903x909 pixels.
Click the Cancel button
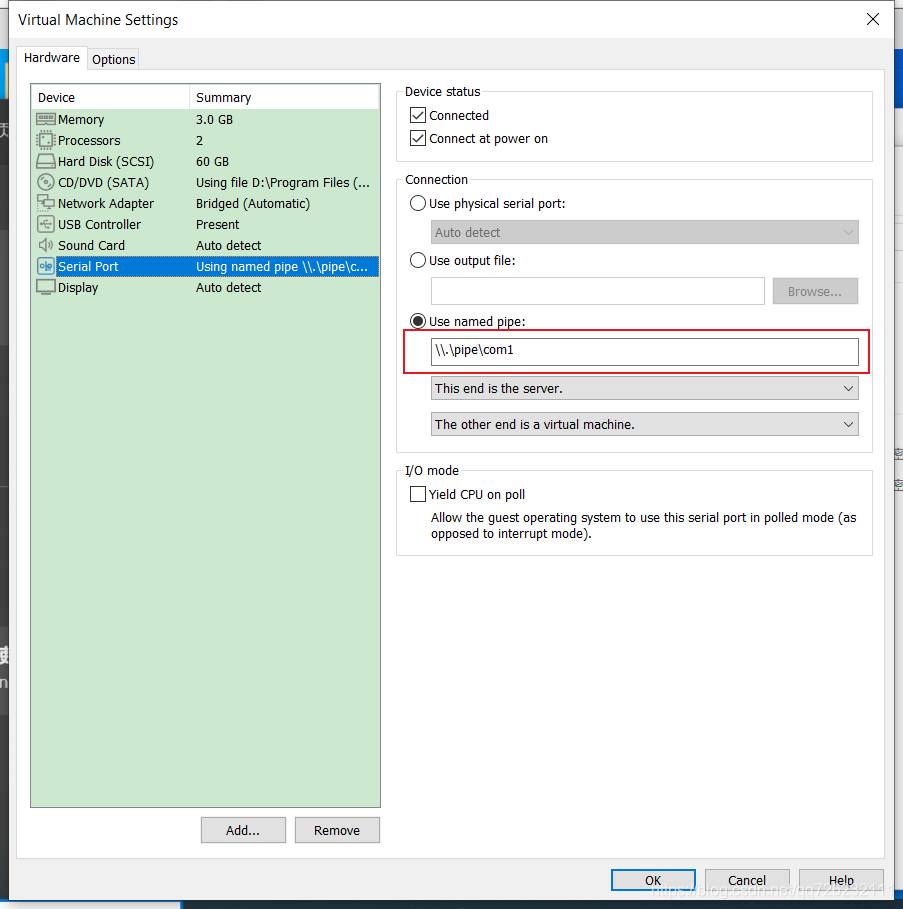click(747, 880)
